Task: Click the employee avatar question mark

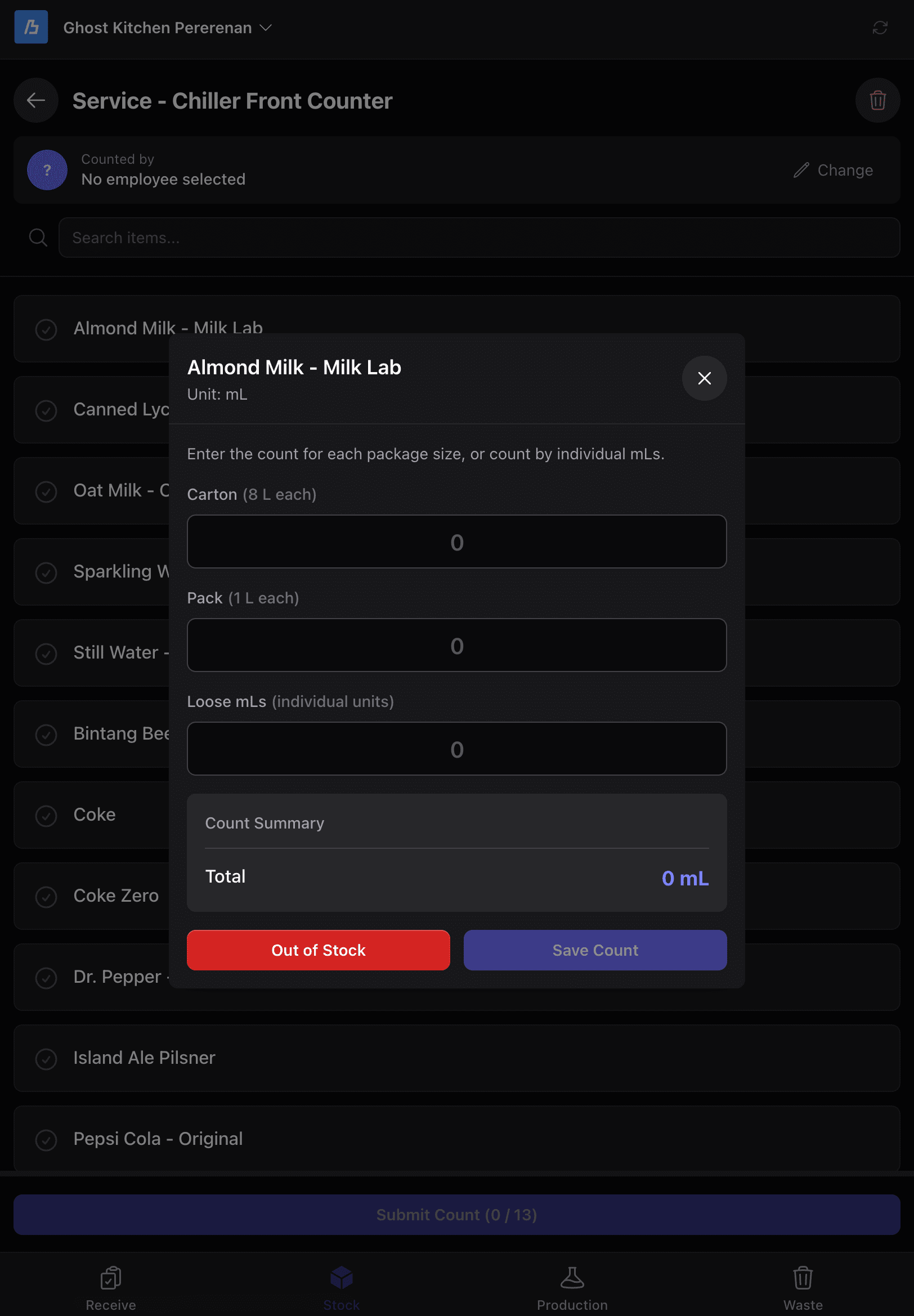Action: (x=47, y=169)
